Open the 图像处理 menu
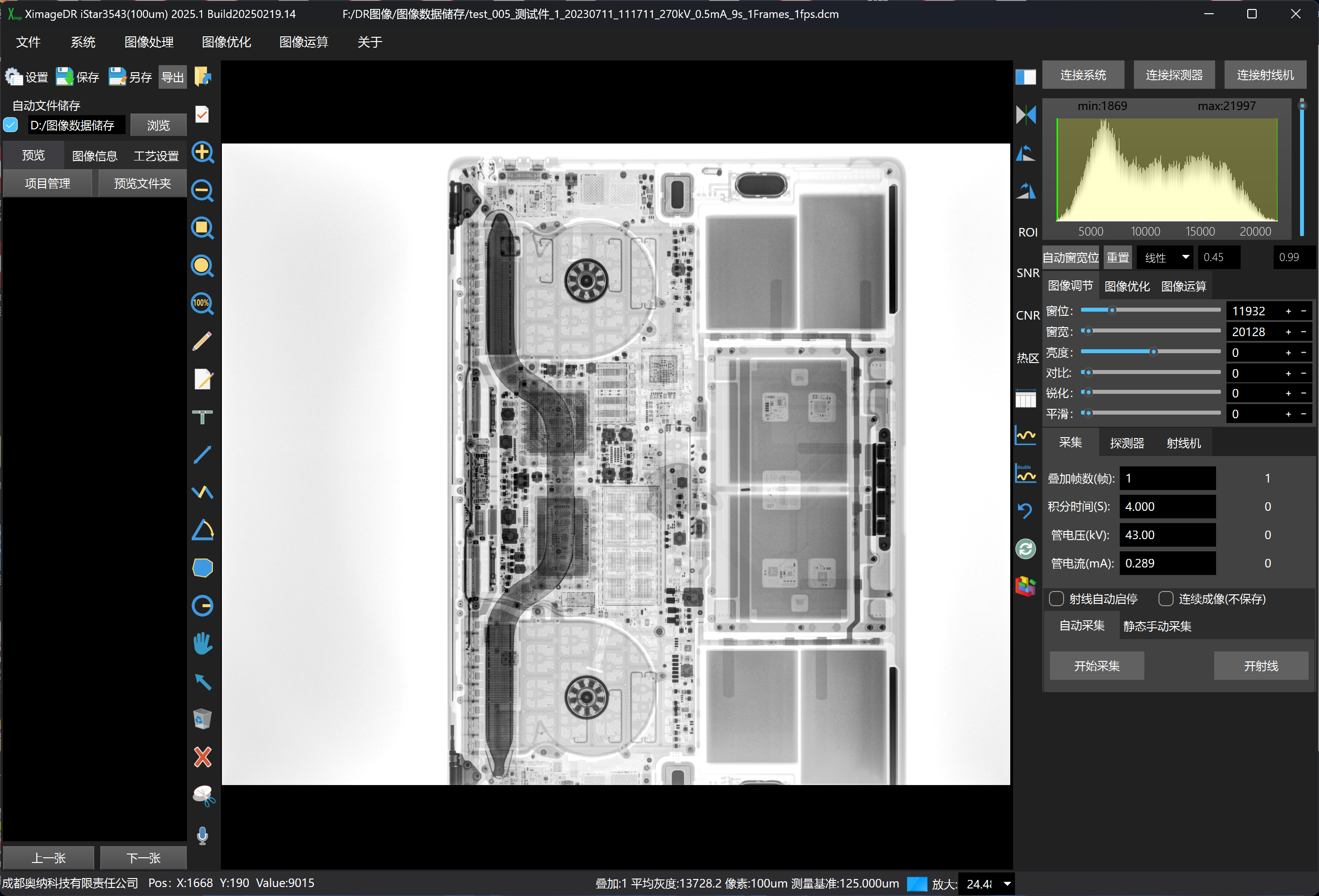Viewport: 1319px width, 896px height. tap(149, 42)
